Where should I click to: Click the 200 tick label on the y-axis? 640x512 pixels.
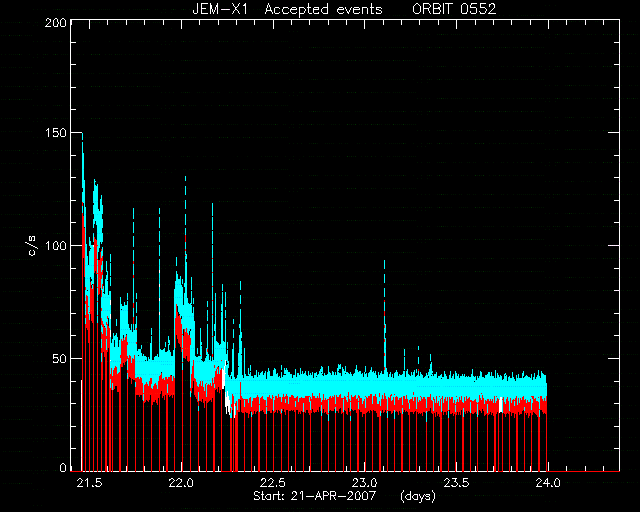click(56, 23)
